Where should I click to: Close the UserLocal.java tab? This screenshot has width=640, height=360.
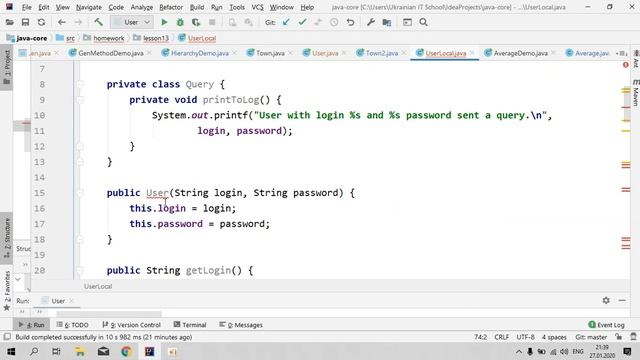coord(472,53)
